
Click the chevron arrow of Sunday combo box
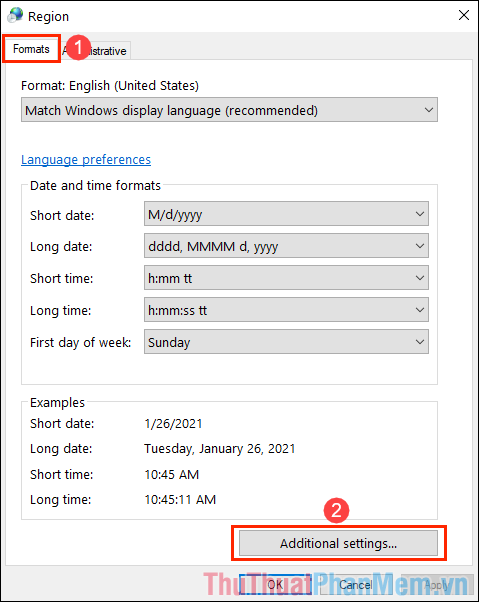point(420,342)
